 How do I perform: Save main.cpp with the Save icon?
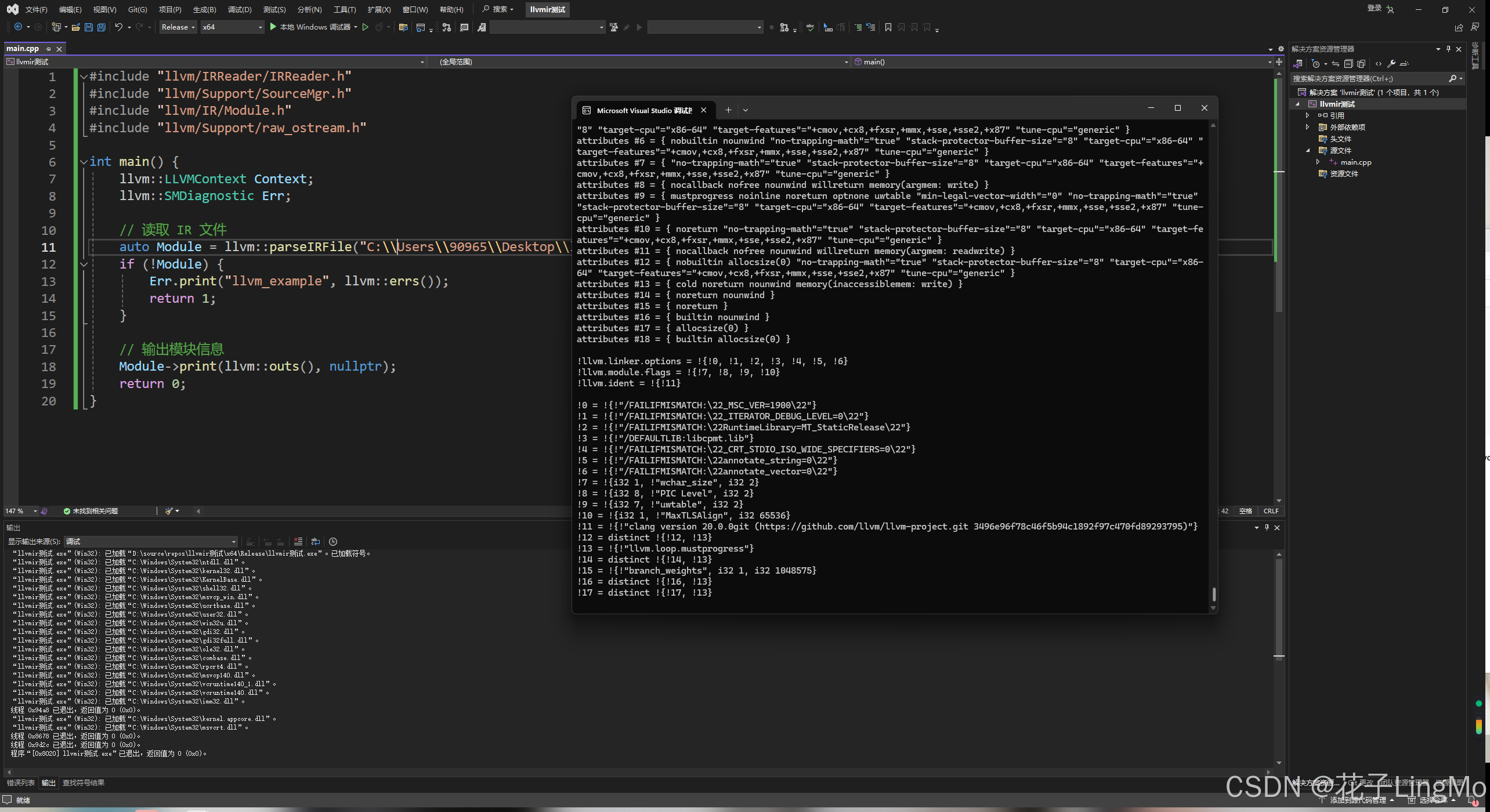point(88,27)
